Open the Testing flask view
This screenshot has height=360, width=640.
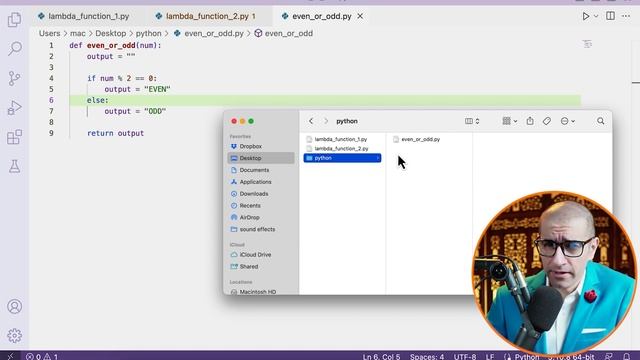point(14,167)
